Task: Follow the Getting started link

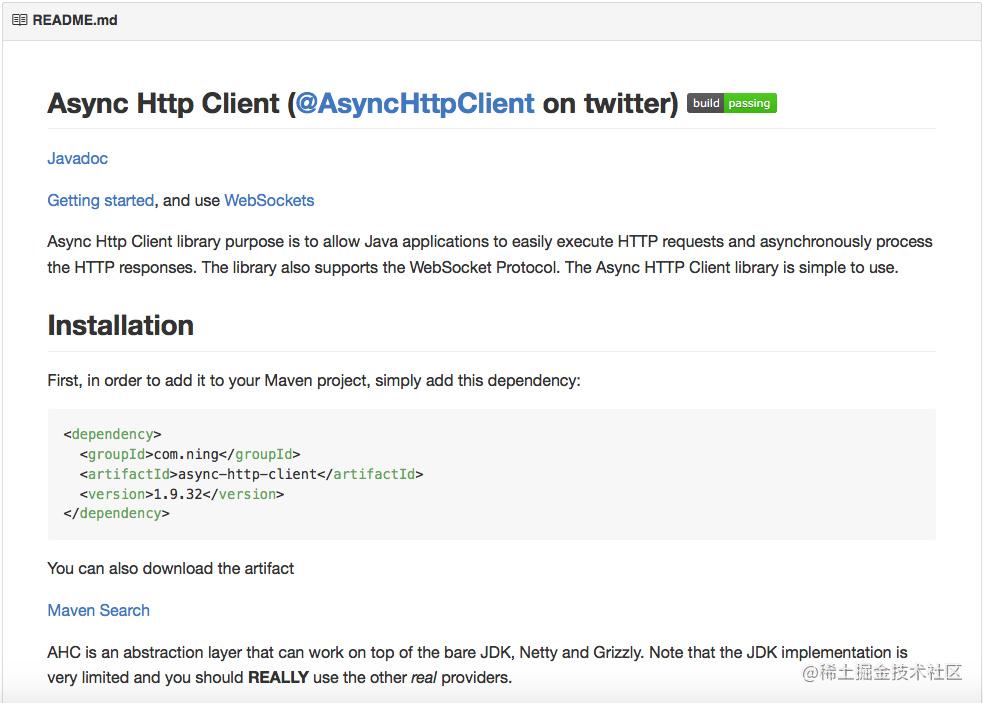Action: [100, 200]
